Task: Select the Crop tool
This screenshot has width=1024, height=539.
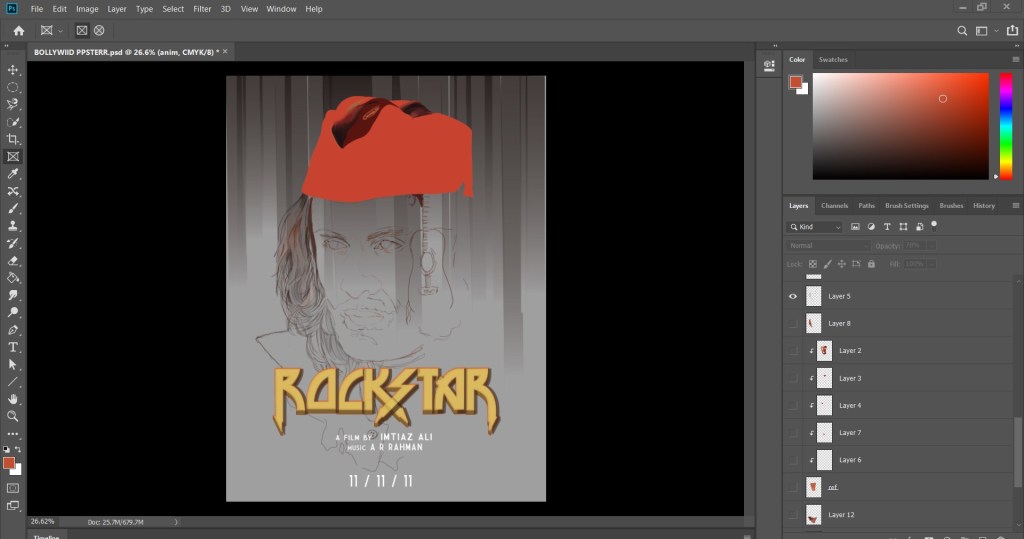Action: (13, 139)
